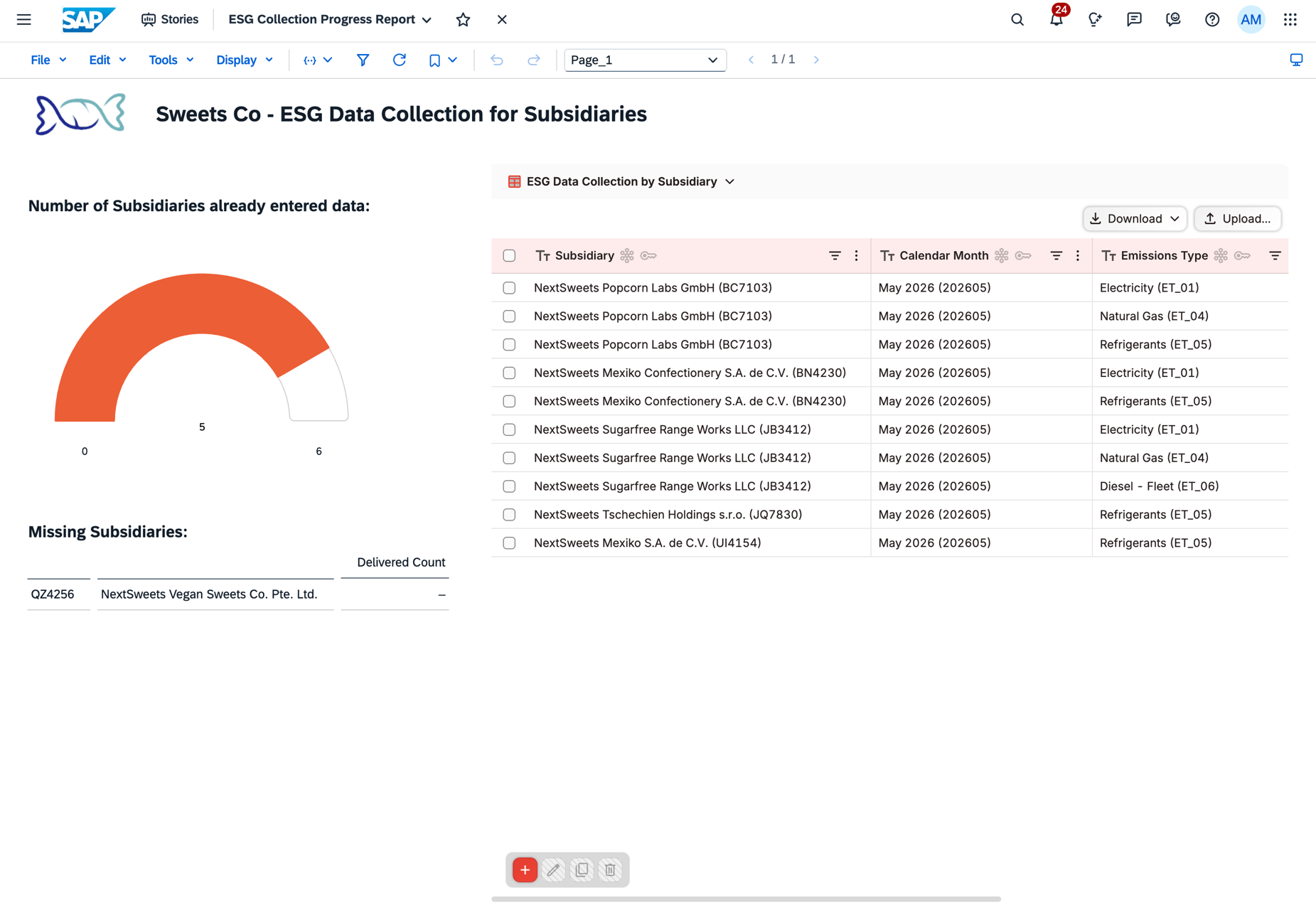Open the lightbulb assistant icon

(x=1095, y=20)
